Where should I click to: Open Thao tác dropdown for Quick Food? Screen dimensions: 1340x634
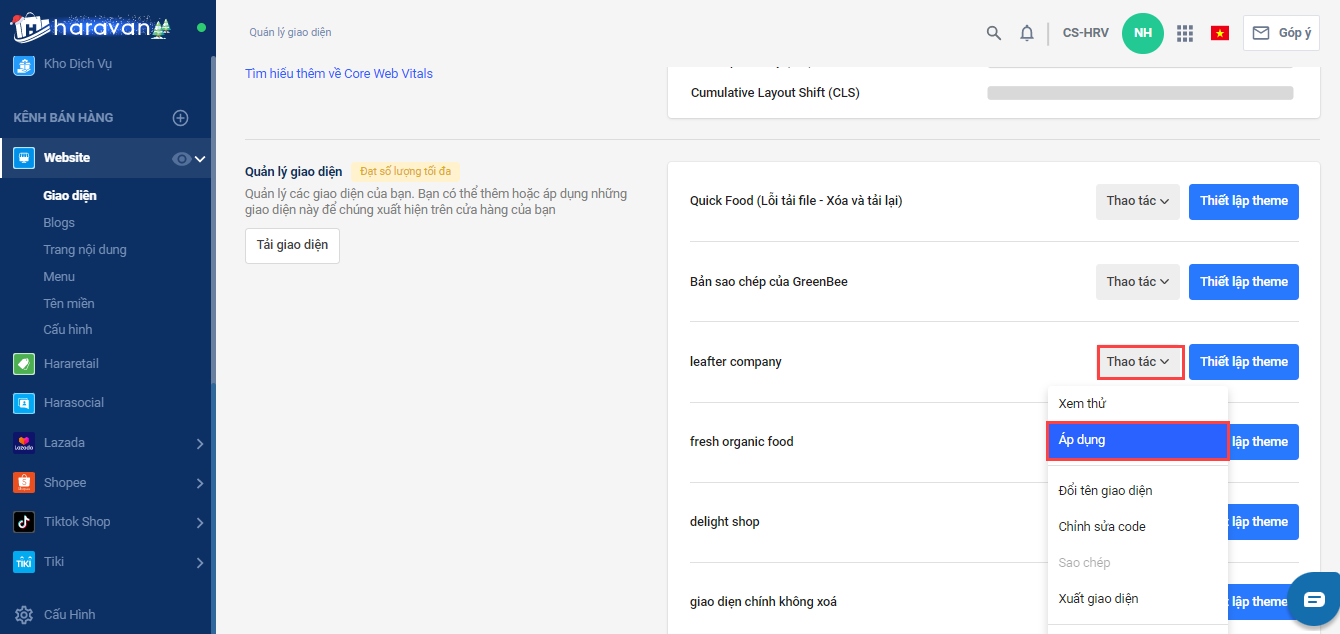point(1137,201)
